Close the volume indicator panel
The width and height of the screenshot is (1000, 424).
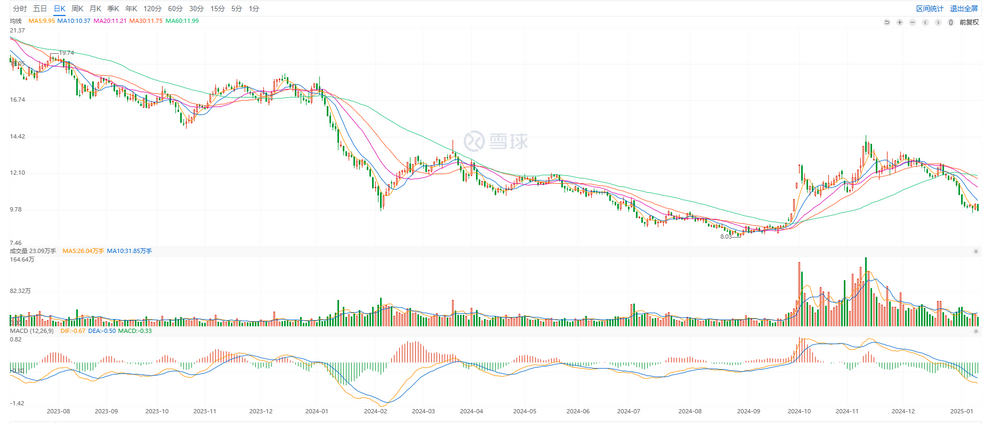click(976, 252)
